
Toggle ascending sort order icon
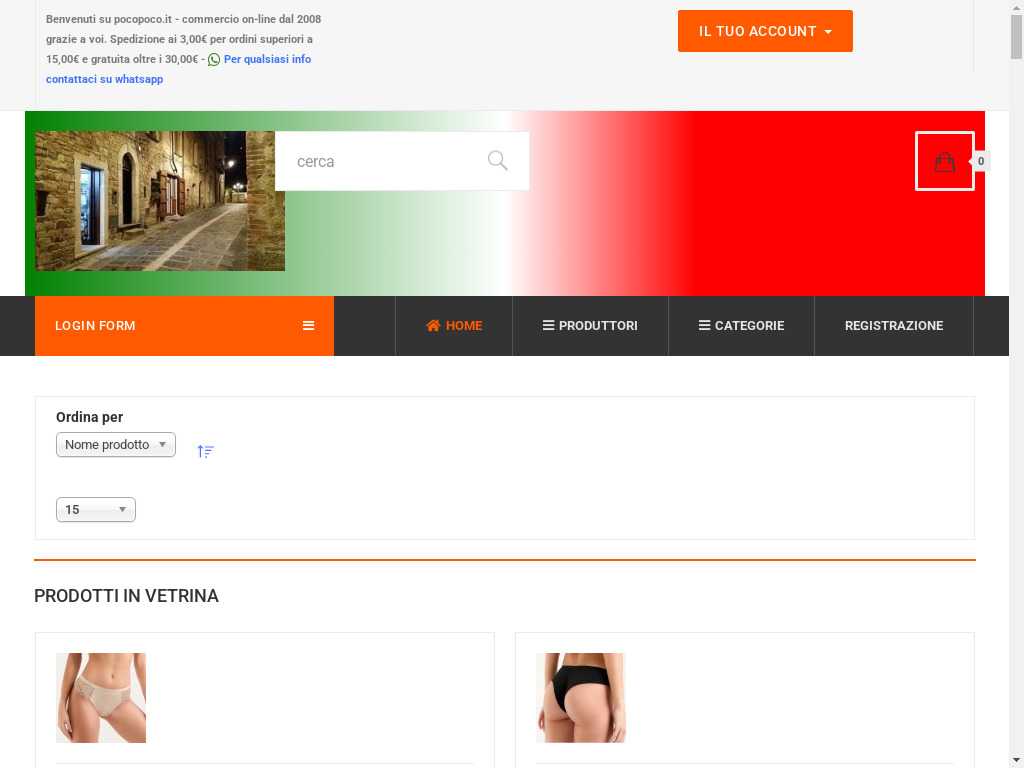pos(206,451)
